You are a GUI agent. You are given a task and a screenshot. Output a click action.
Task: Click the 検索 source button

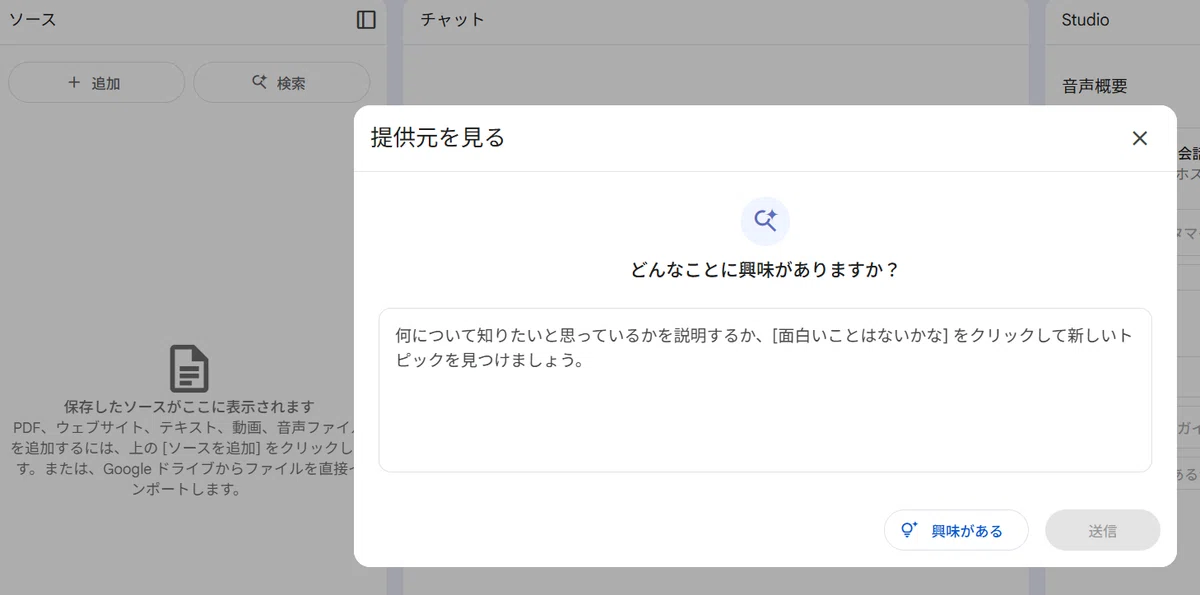click(x=281, y=83)
